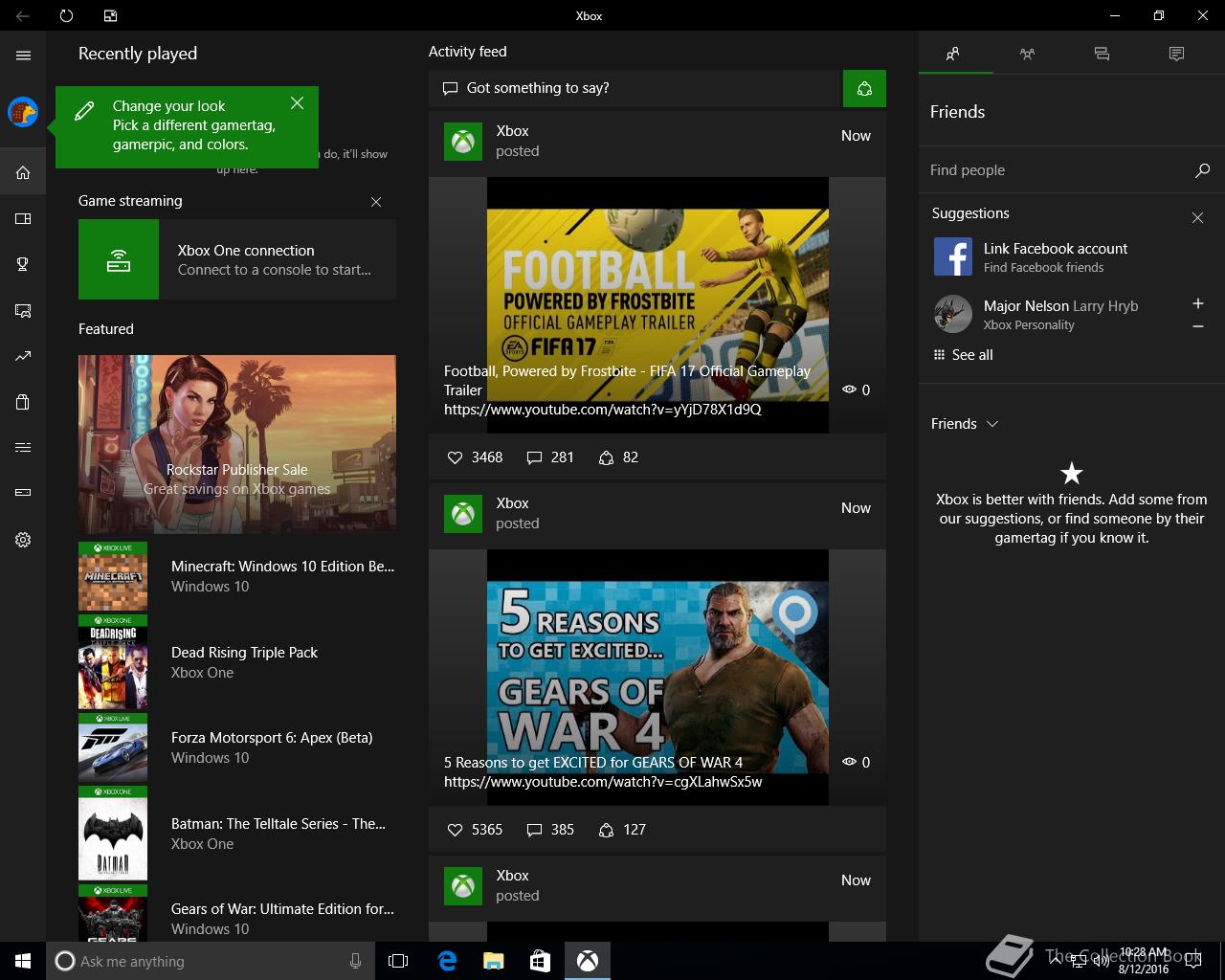Open Store bag icon in sidebar
The width and height of the screenshot is (1225, 980).
[x=23, y=402]
